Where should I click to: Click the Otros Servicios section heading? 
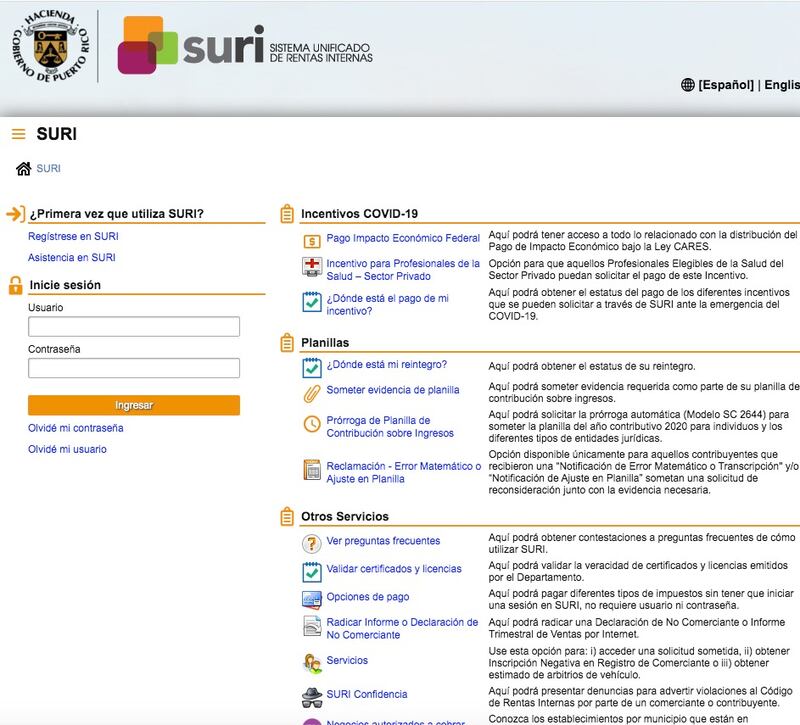click(345, 516)
